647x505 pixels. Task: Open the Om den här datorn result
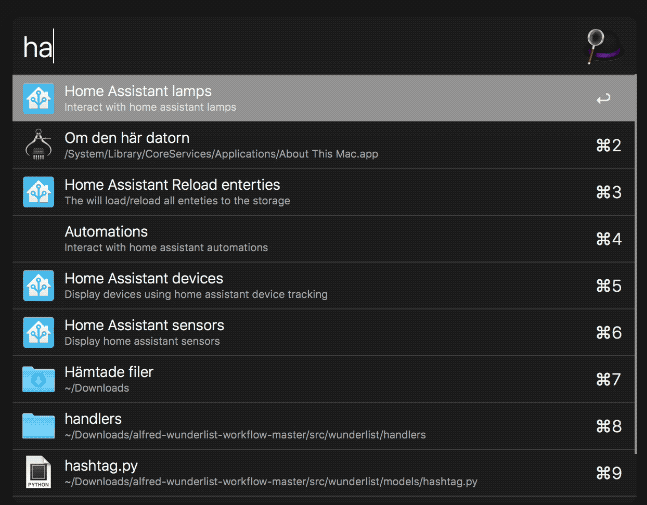pos(300,146)
